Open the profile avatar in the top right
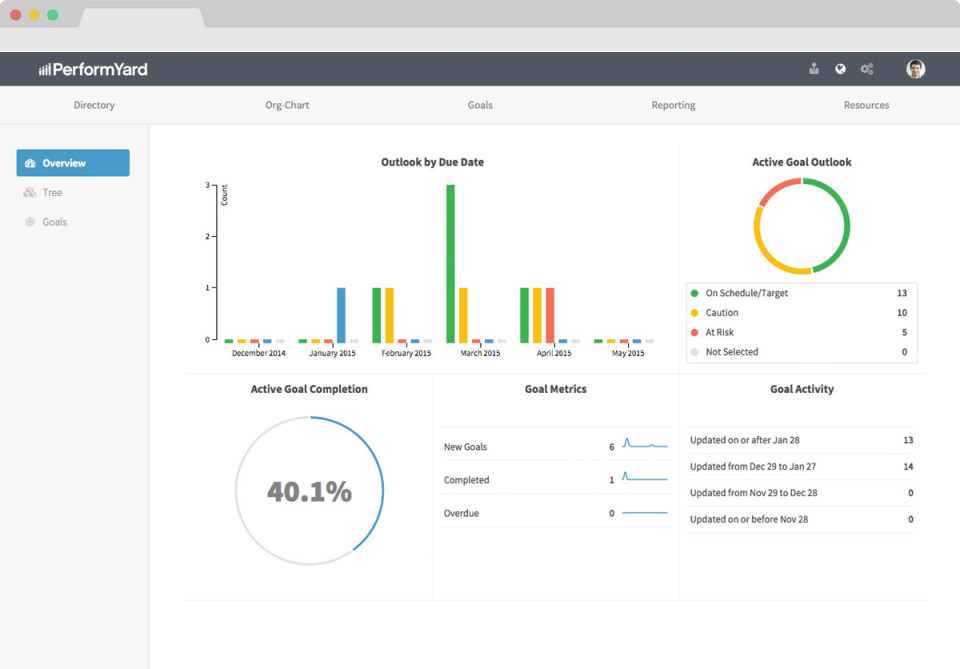Image resolution: width=960 pixels, height=669 pixels. click(914, 68)
